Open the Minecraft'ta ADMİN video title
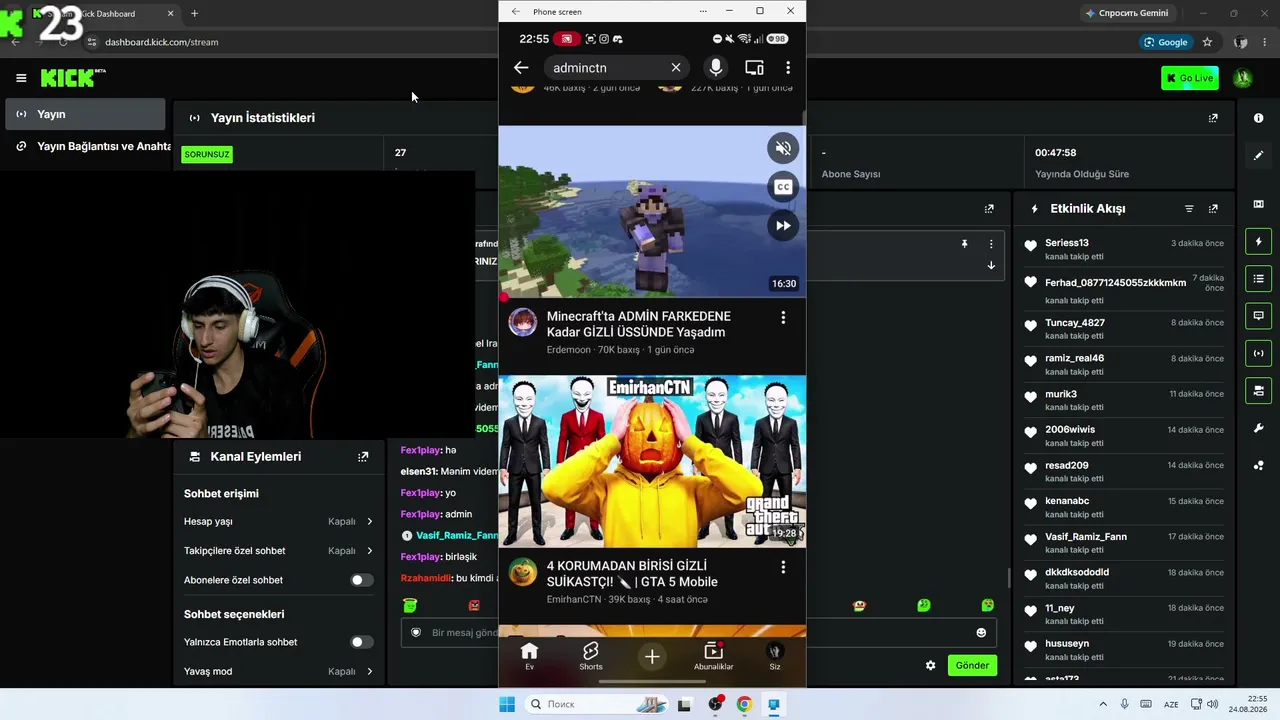 pyautogui.click(x=639, y=324)
